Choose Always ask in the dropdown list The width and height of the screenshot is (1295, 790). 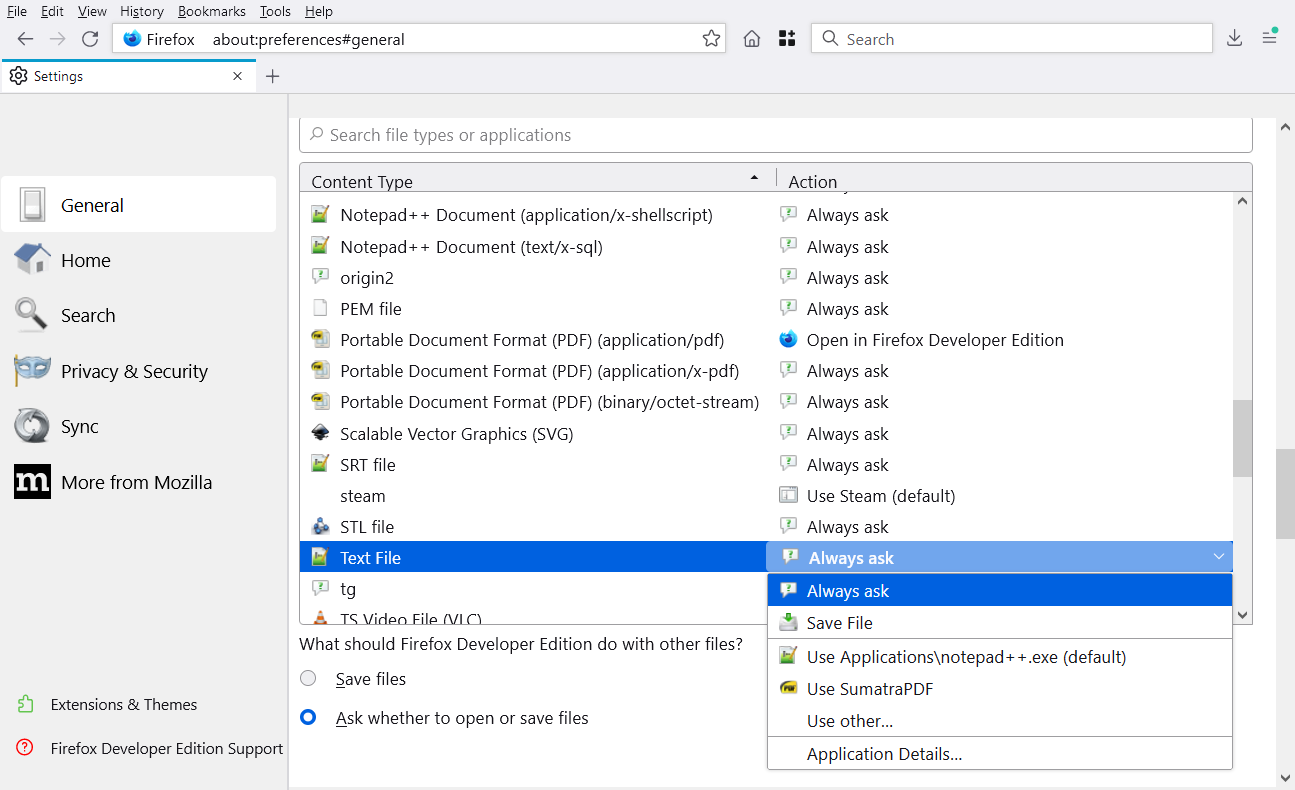click(x=1000, y=591)
